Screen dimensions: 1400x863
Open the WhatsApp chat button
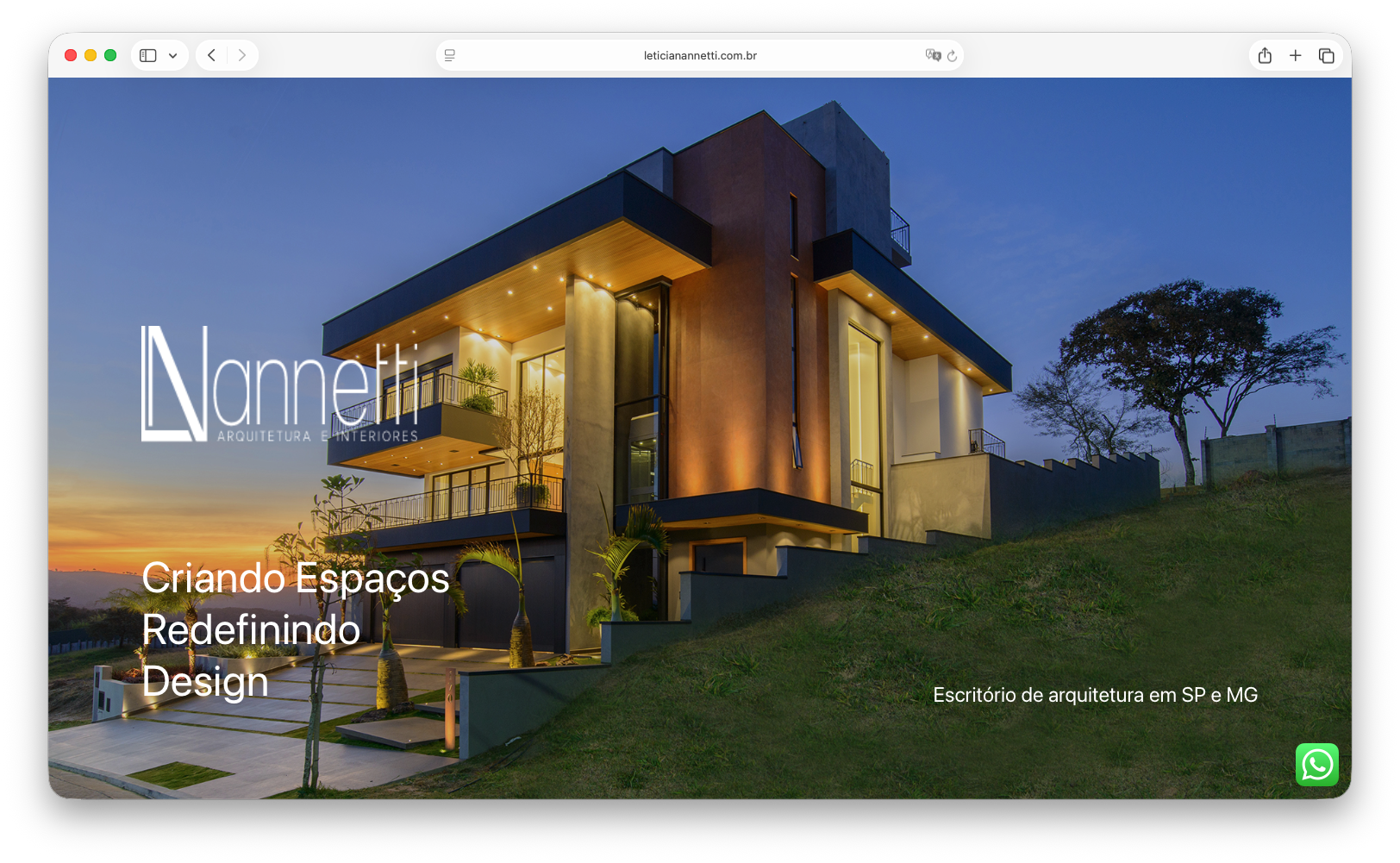pos(1316,765)
